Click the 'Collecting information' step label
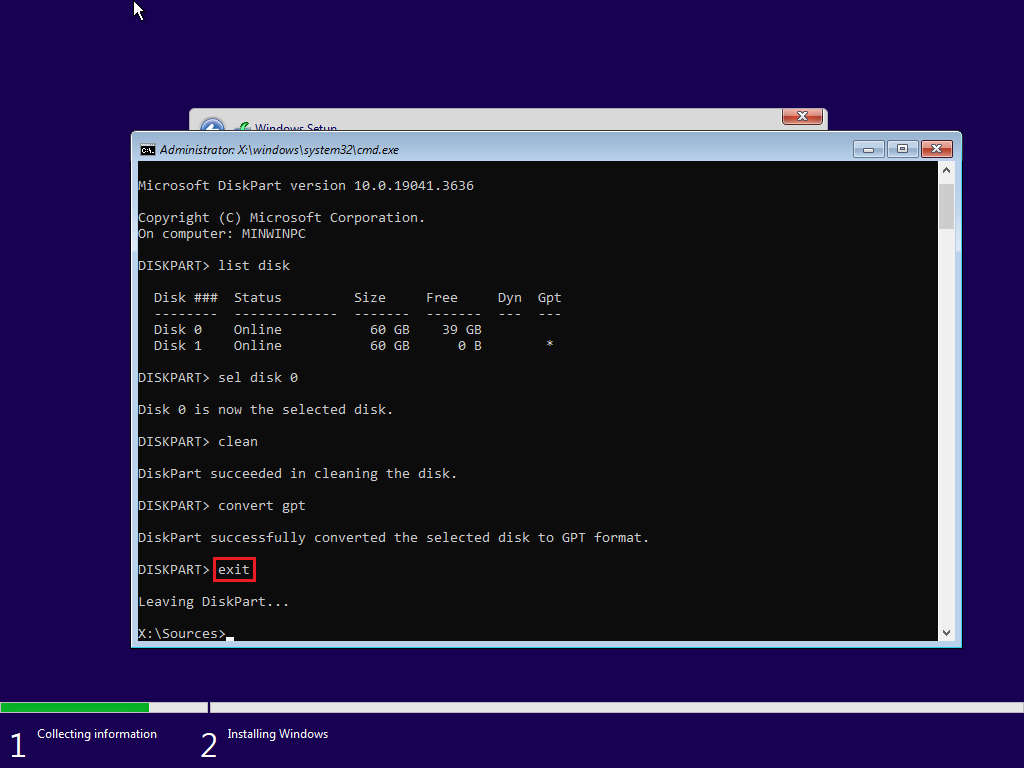Screen dimensions: 1024x768 click(97, 734)
